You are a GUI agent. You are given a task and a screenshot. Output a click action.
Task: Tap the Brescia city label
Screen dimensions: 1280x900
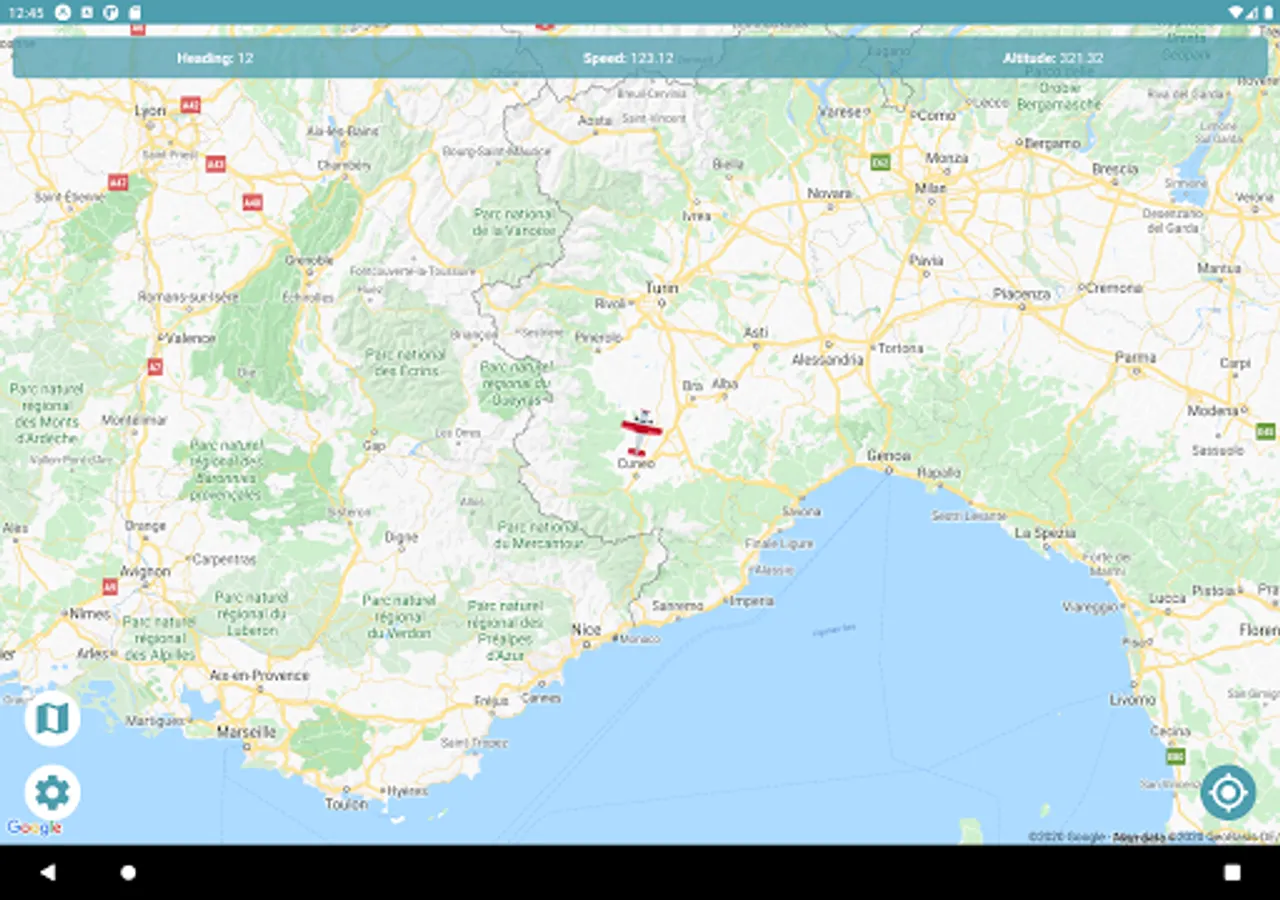tap(1114, 169)
